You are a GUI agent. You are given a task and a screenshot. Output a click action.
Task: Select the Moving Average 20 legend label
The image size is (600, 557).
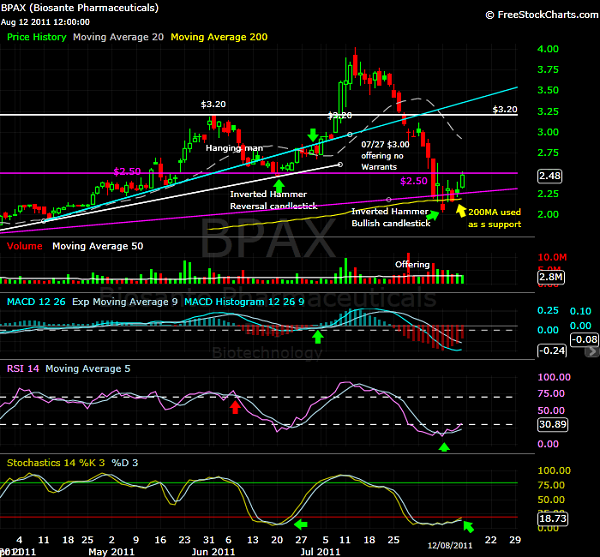[x=118, y=37]
